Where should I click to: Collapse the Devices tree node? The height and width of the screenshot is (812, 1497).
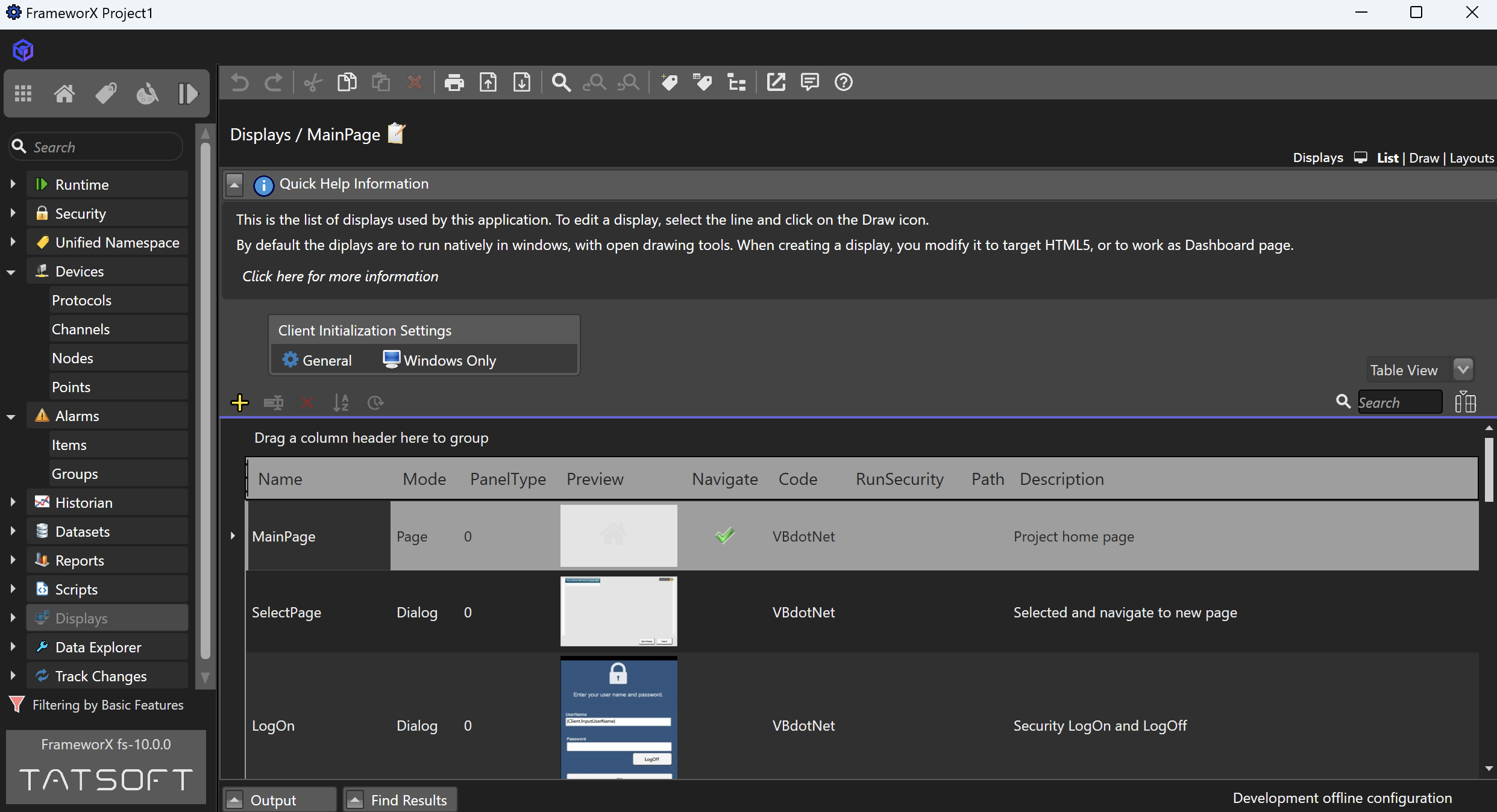[x=11, y=272]
